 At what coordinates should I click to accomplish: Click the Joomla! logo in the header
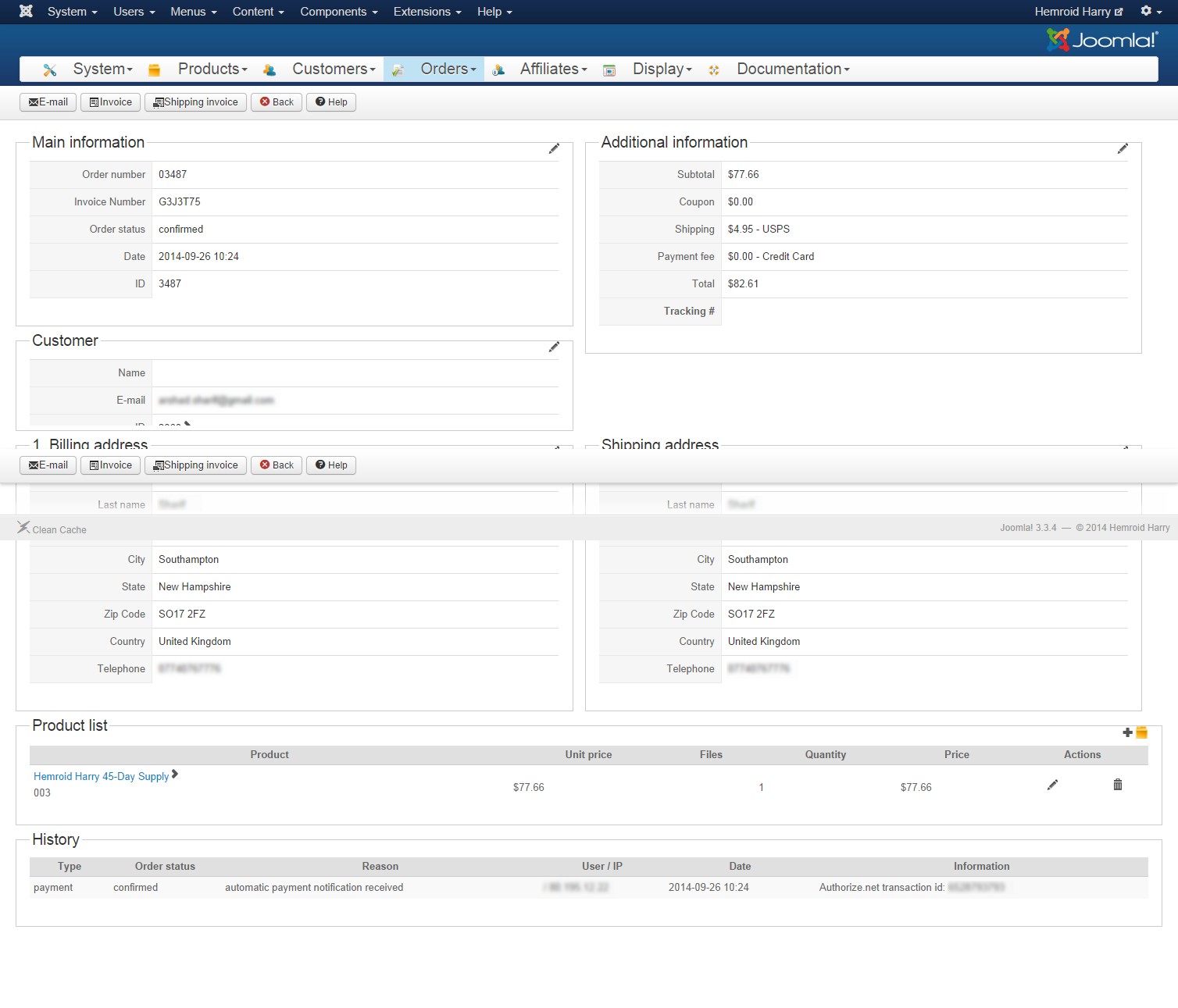click(x=1102, y=40)
